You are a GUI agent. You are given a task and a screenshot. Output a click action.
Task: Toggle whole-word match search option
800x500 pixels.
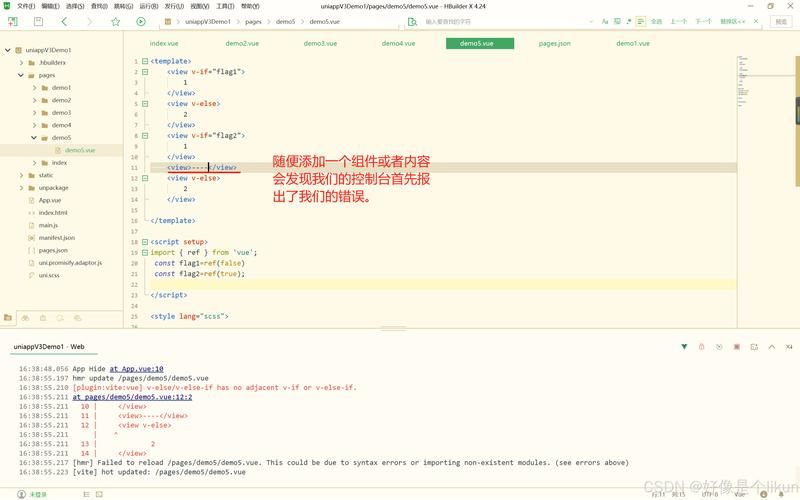617,21
